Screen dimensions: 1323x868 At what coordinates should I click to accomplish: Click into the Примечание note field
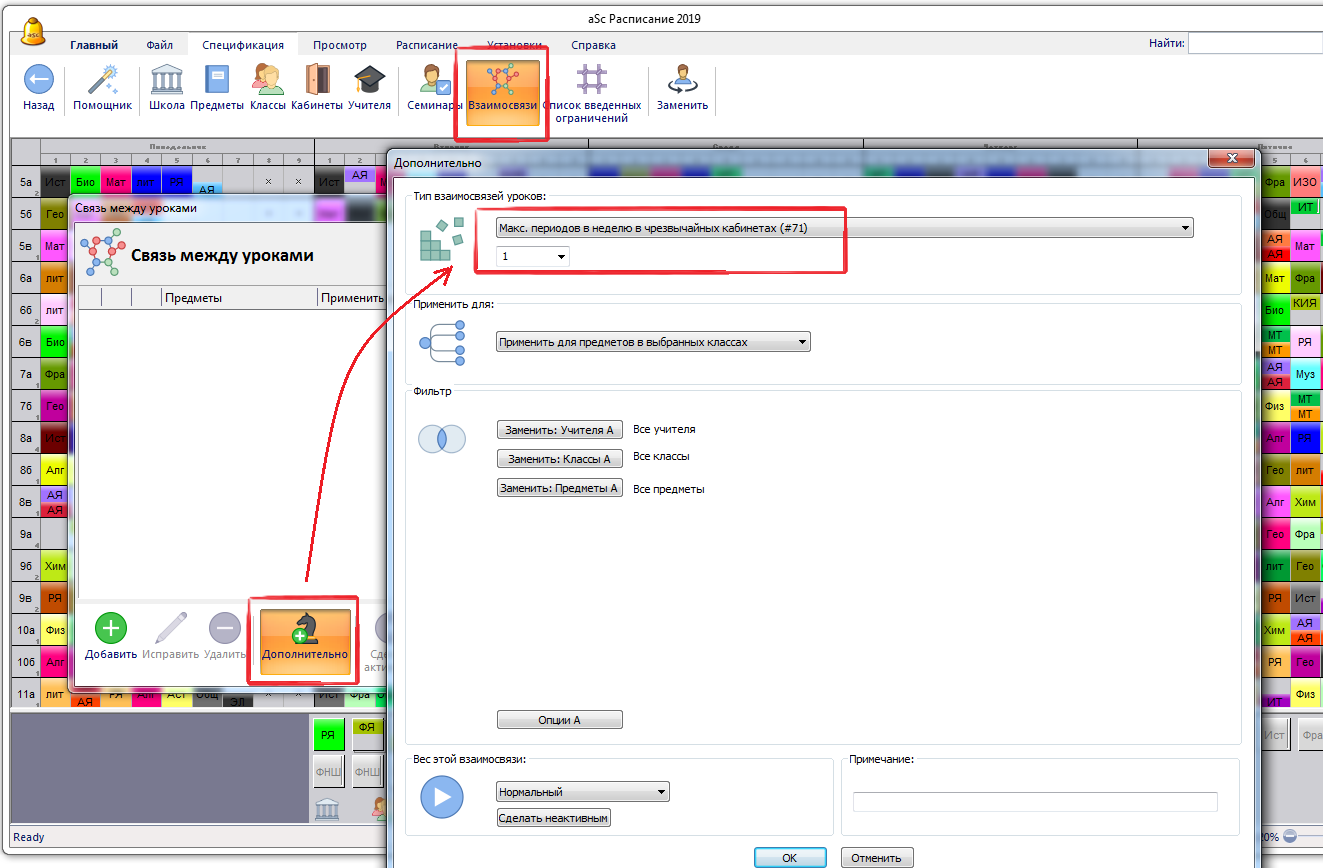coord(1034,802)
